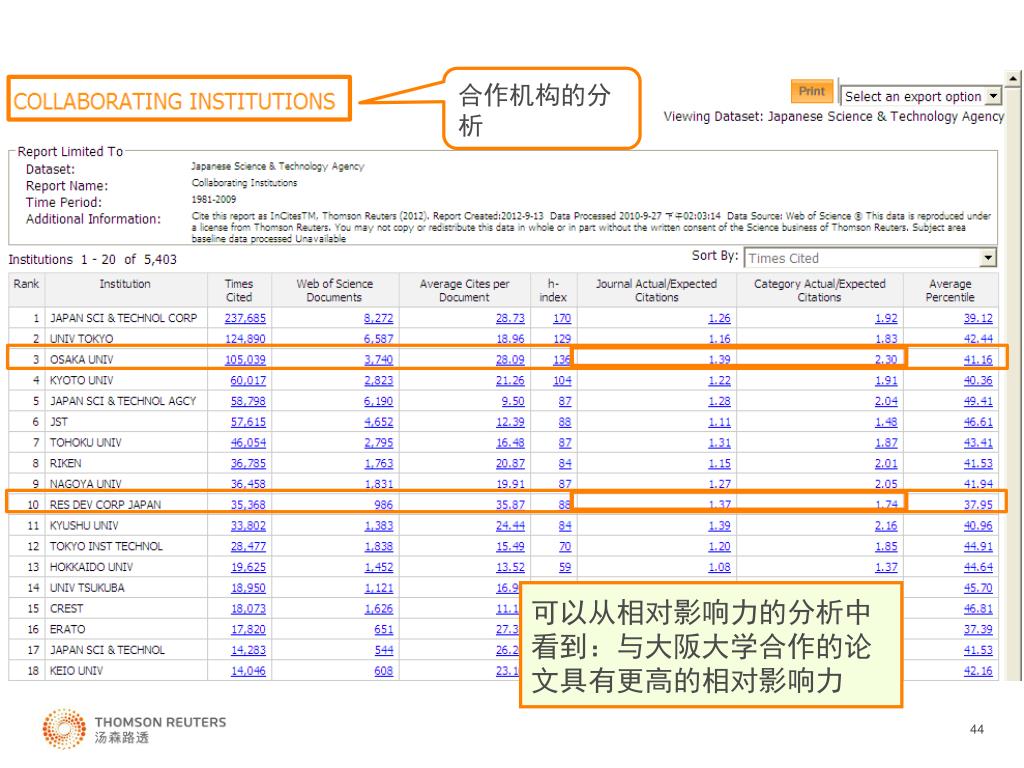Click the h-index column header

(x=553, y=291)
